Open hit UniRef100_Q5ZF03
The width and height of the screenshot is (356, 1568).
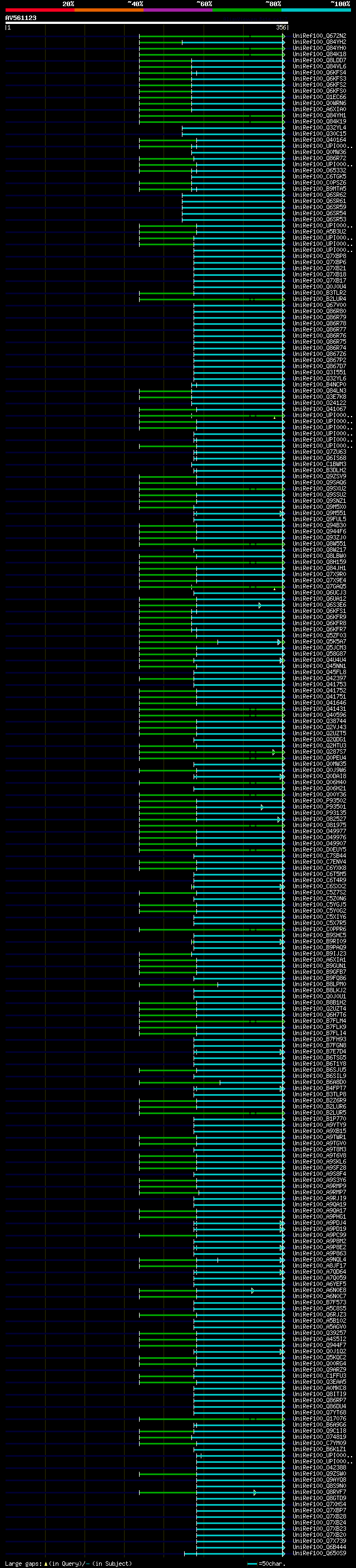pos(319,635)
